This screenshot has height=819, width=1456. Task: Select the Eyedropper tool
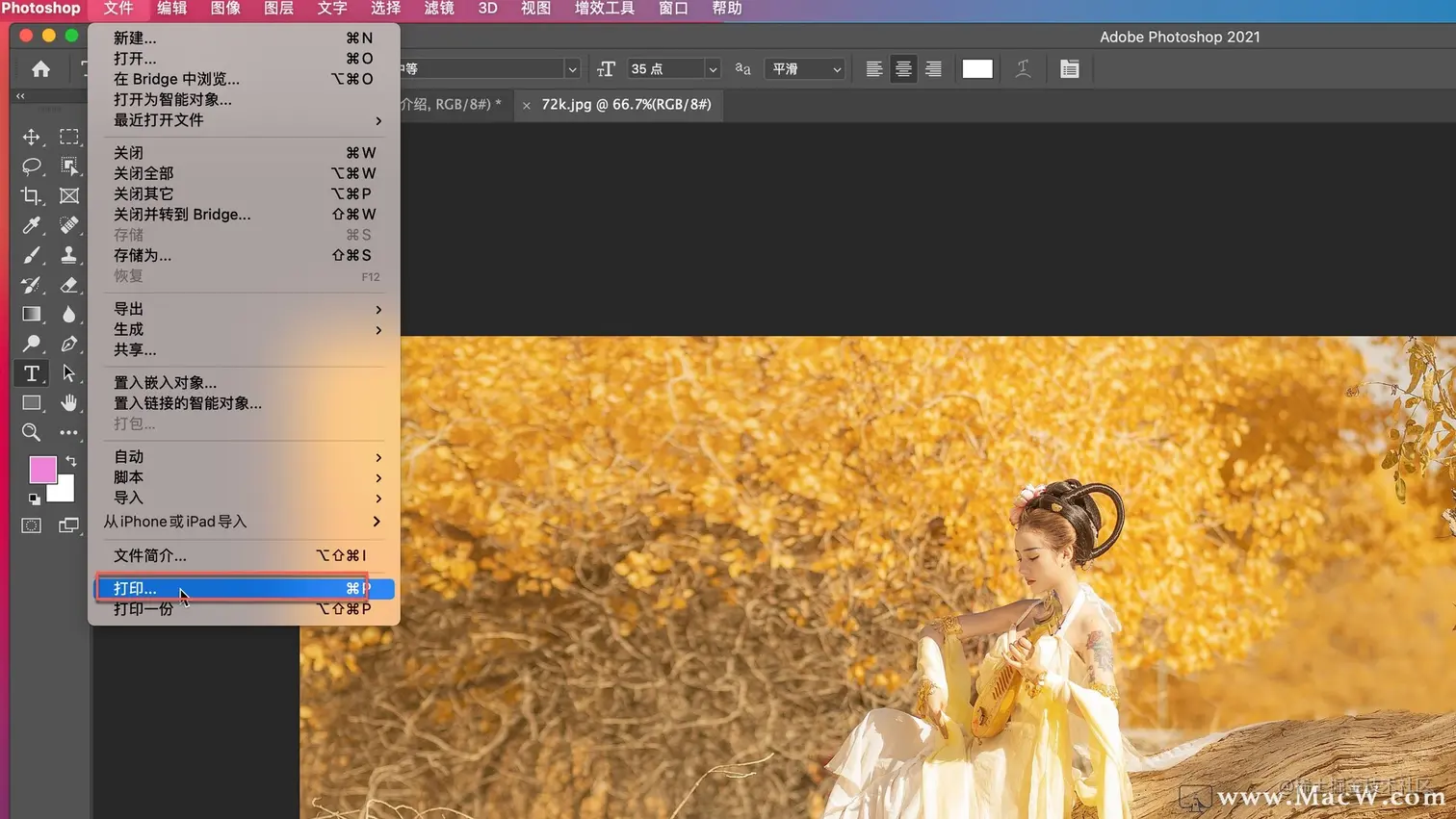pos(31,225)
